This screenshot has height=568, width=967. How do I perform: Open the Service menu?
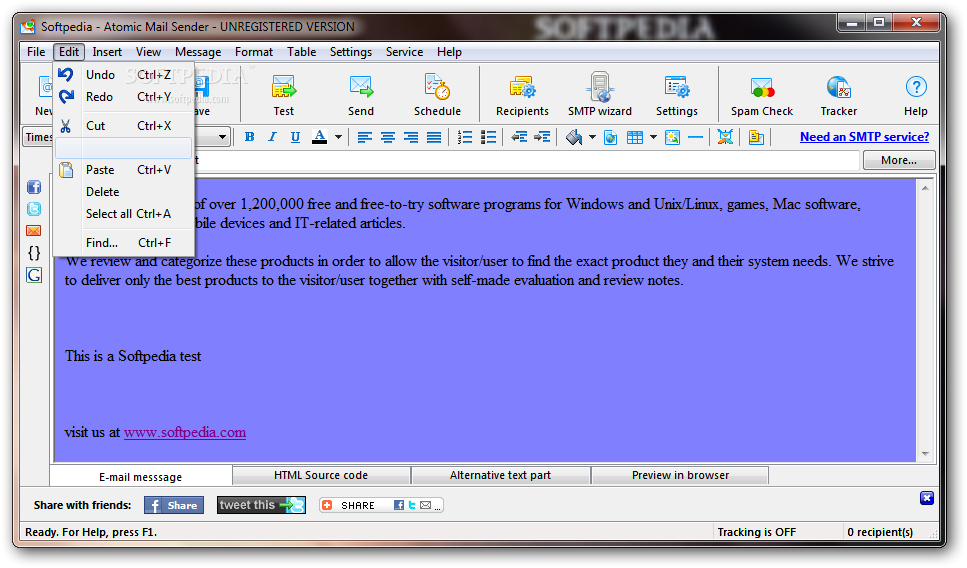click(405, 52)
